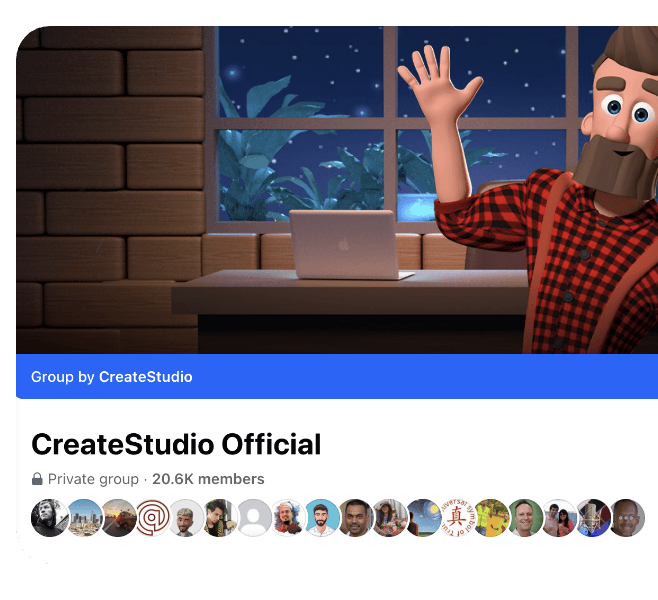The width and height of the screenshot is (658, 600).
Task: Open the black-and-white first member photo
Action: coord(50,518)
